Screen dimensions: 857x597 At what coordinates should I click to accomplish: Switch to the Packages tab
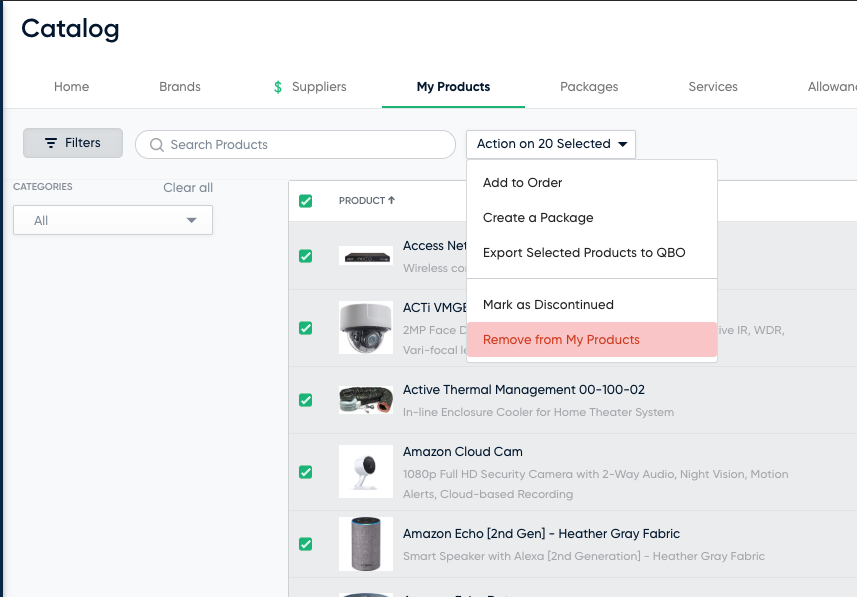[589, 87]
